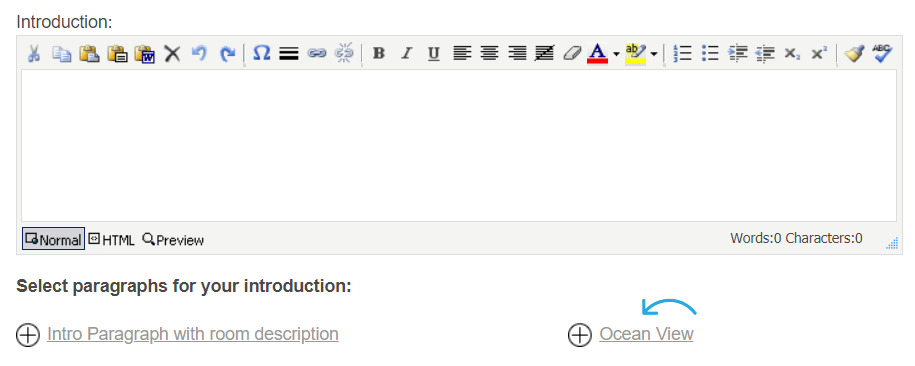Click Paste from Word icon

144,54
